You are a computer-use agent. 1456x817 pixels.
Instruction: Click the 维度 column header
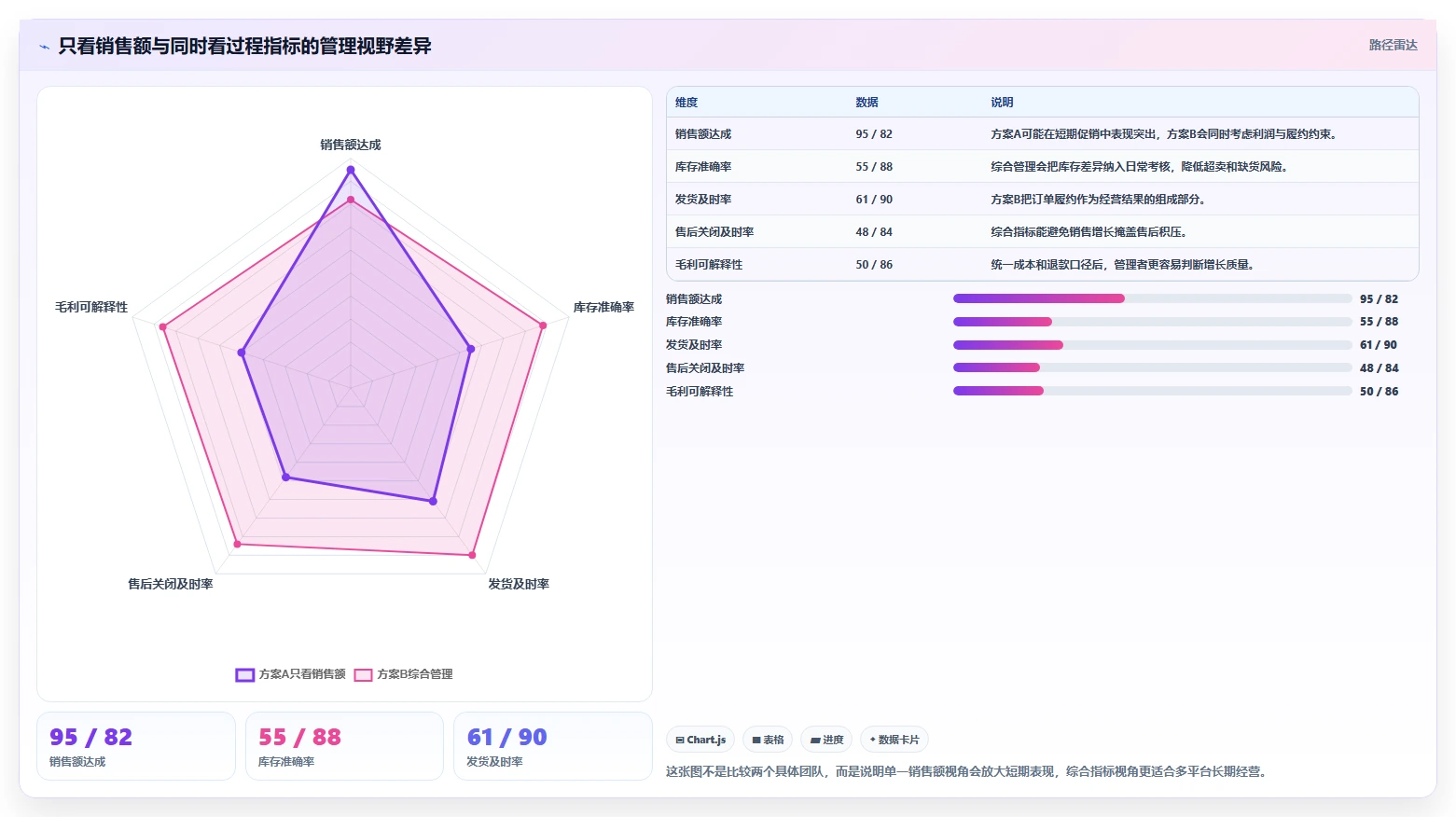(686, 103)
